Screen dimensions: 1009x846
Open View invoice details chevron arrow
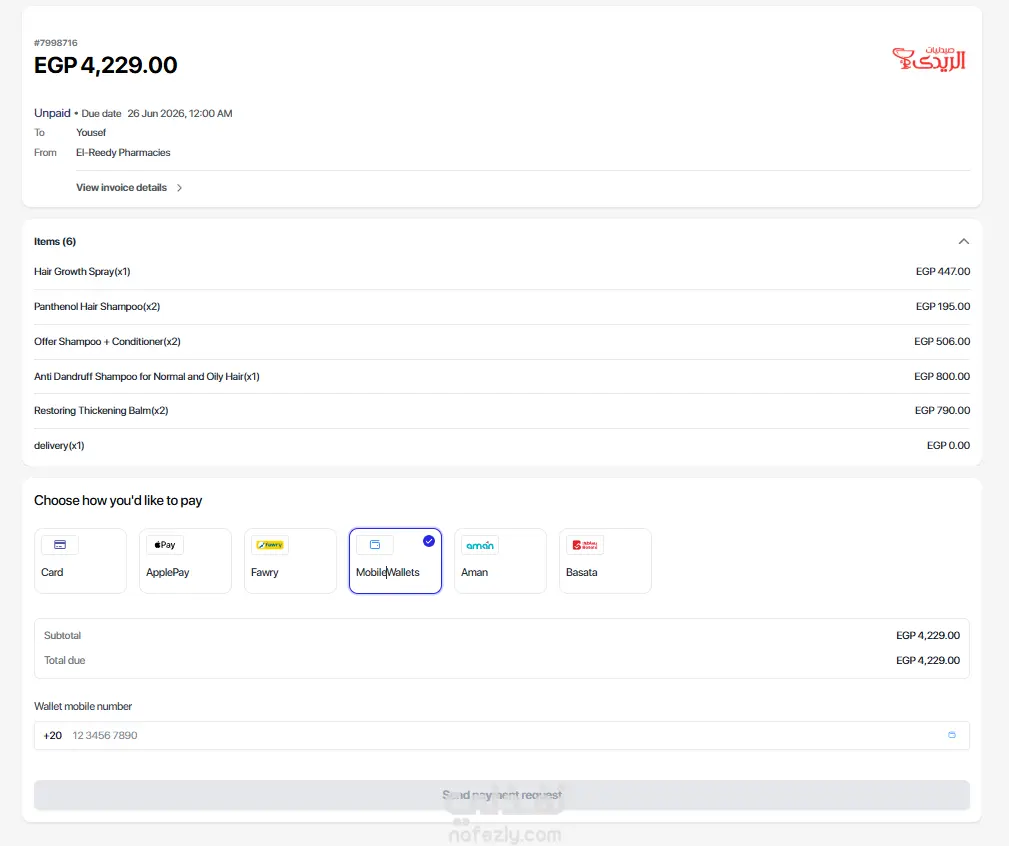[x=180, y=188]
